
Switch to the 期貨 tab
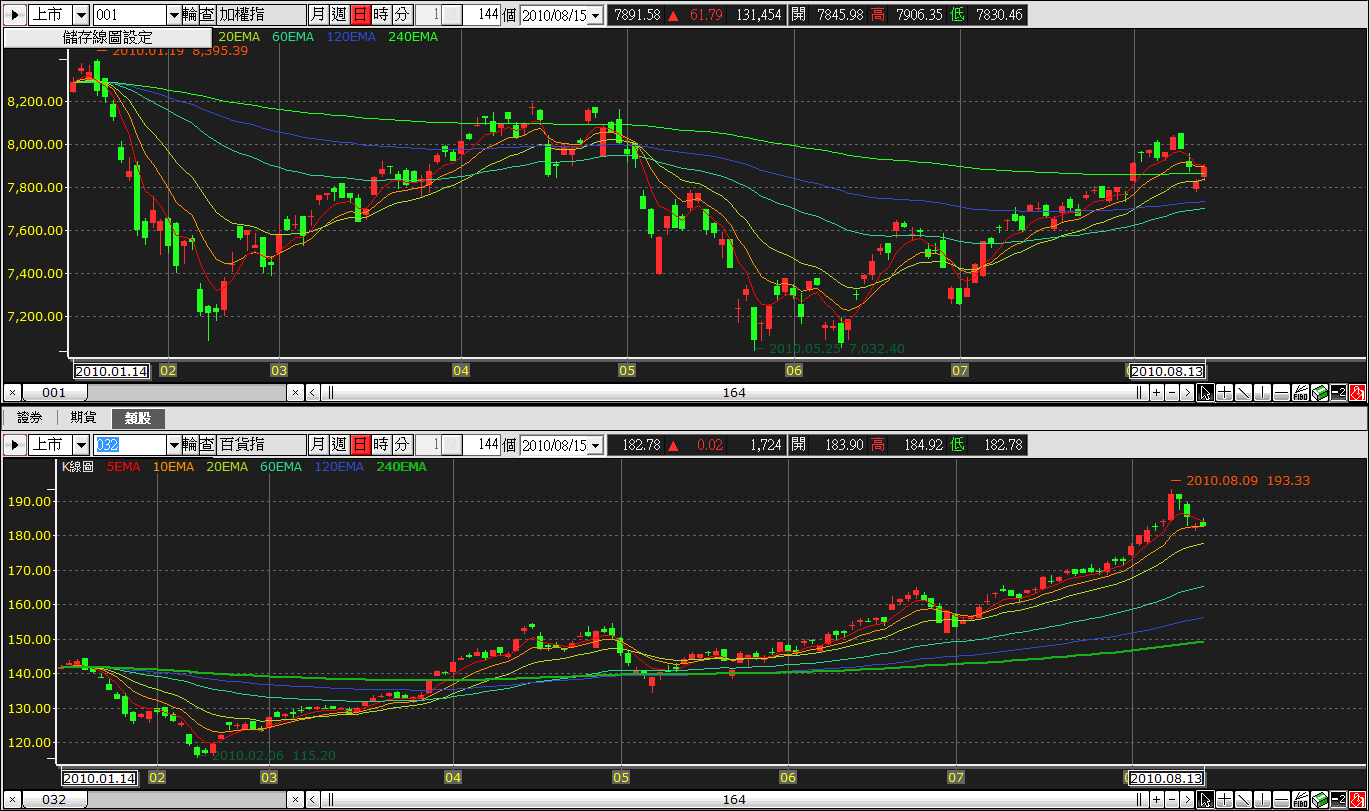point(83,418)
